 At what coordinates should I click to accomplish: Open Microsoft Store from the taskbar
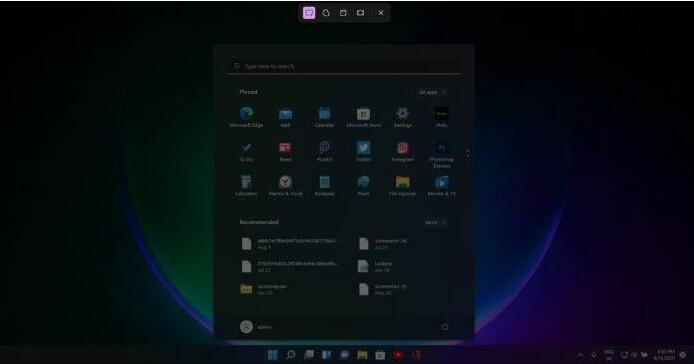coord(380,355)
